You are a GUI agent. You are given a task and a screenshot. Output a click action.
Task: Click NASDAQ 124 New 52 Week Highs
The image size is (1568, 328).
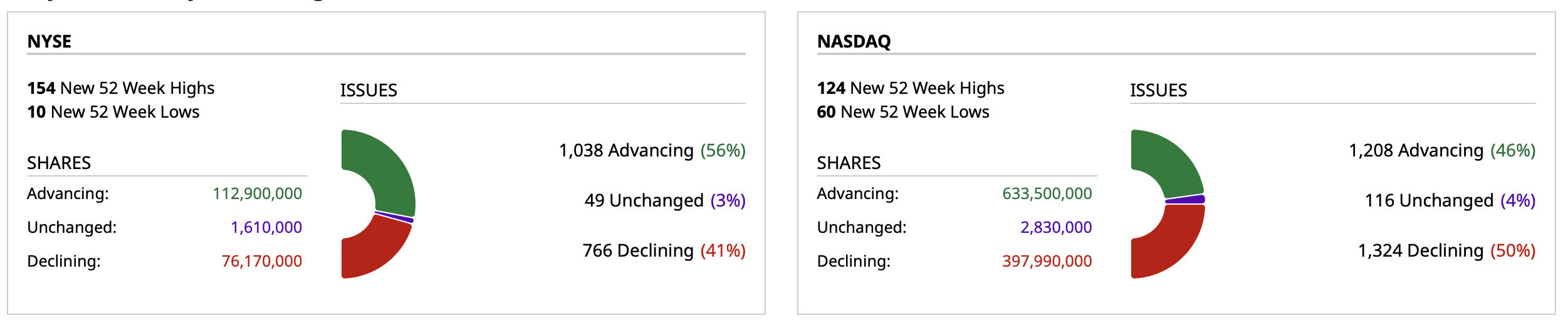coord(911,88)
